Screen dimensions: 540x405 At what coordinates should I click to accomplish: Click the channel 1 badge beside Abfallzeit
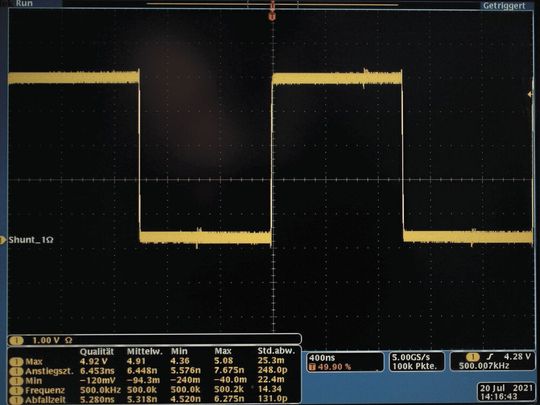click(16, 400)
